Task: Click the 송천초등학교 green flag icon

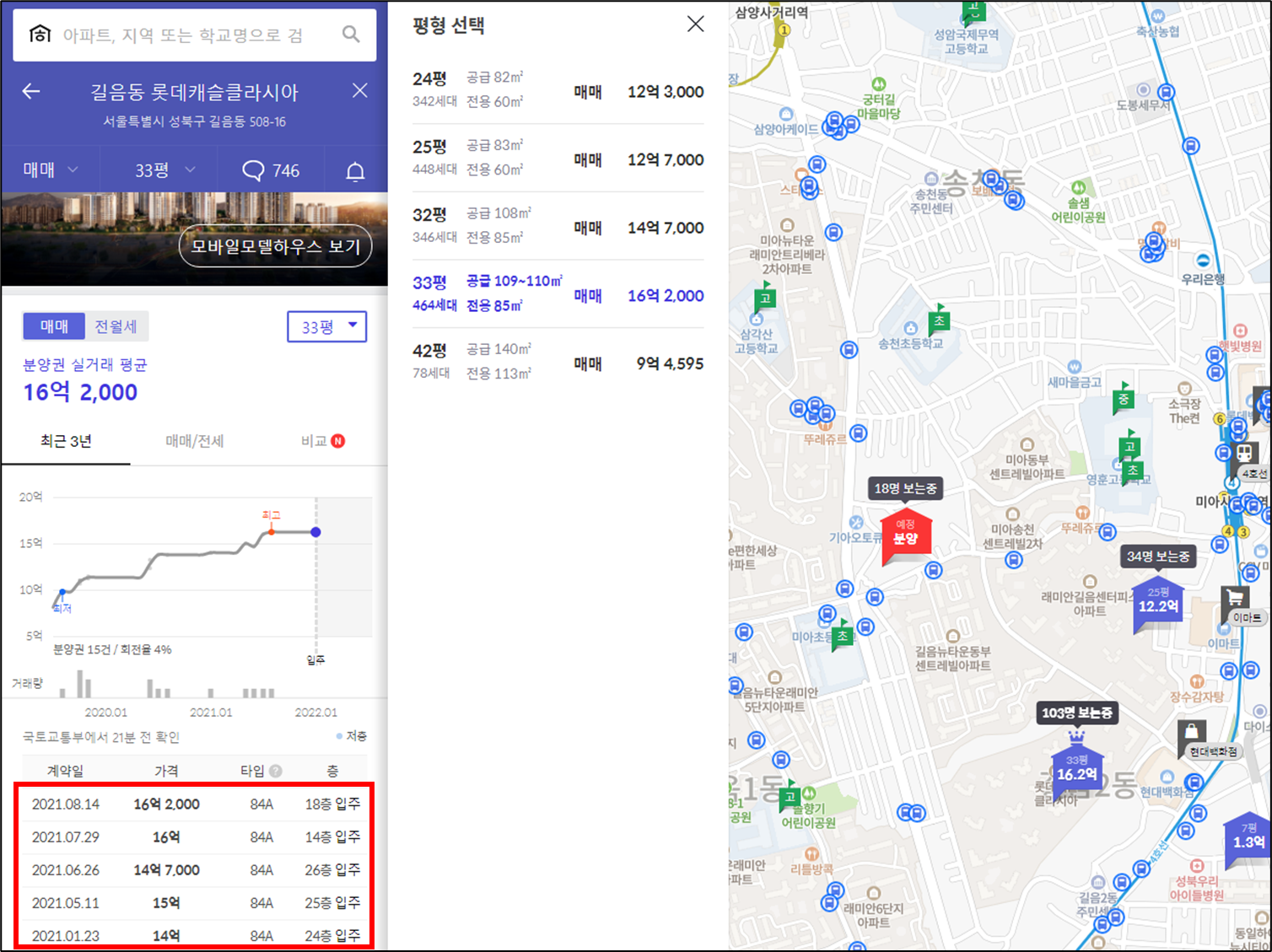Action: [x=939, y=319]
